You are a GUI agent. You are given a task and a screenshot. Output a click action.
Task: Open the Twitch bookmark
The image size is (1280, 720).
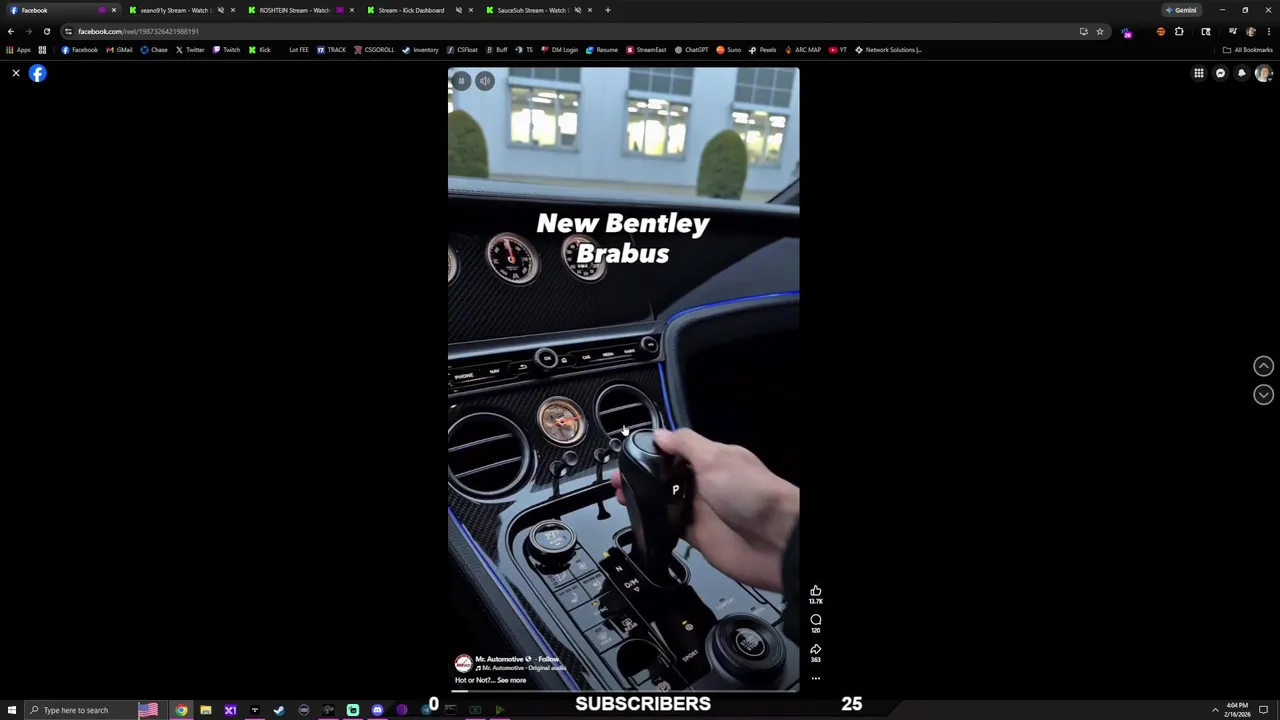[x=226, y=50]
